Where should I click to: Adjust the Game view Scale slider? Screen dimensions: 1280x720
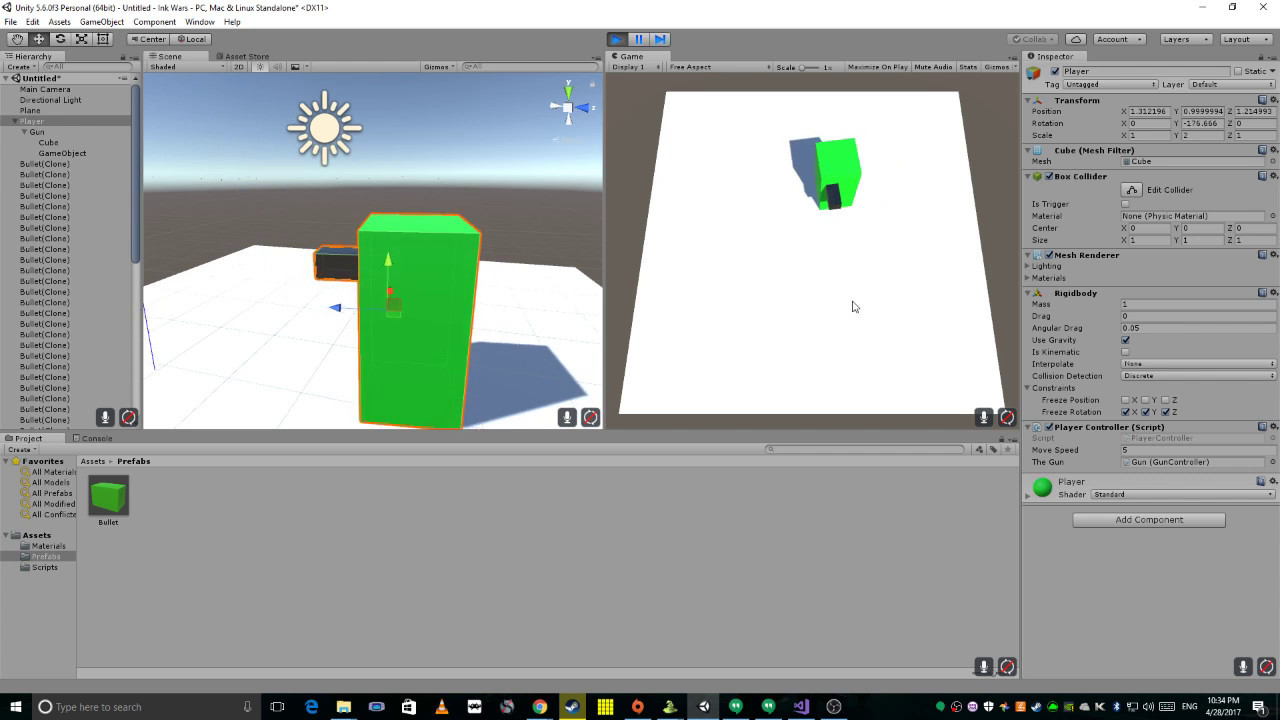[x=809, y=67]
